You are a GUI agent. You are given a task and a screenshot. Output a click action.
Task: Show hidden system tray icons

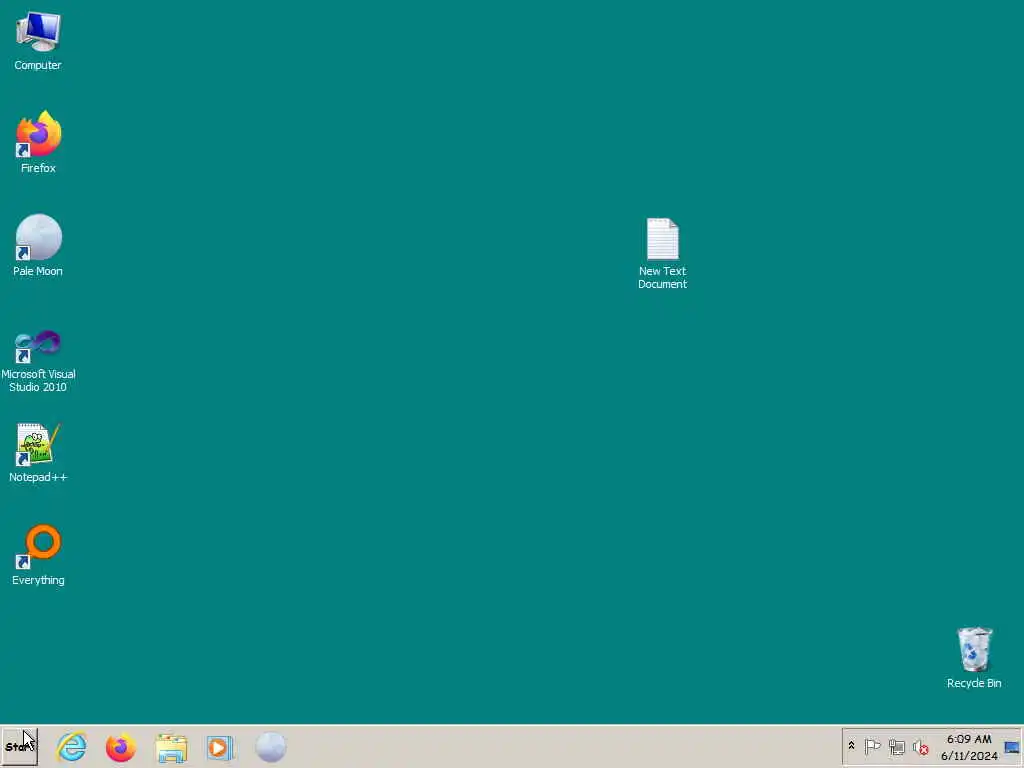click(852, 746)
